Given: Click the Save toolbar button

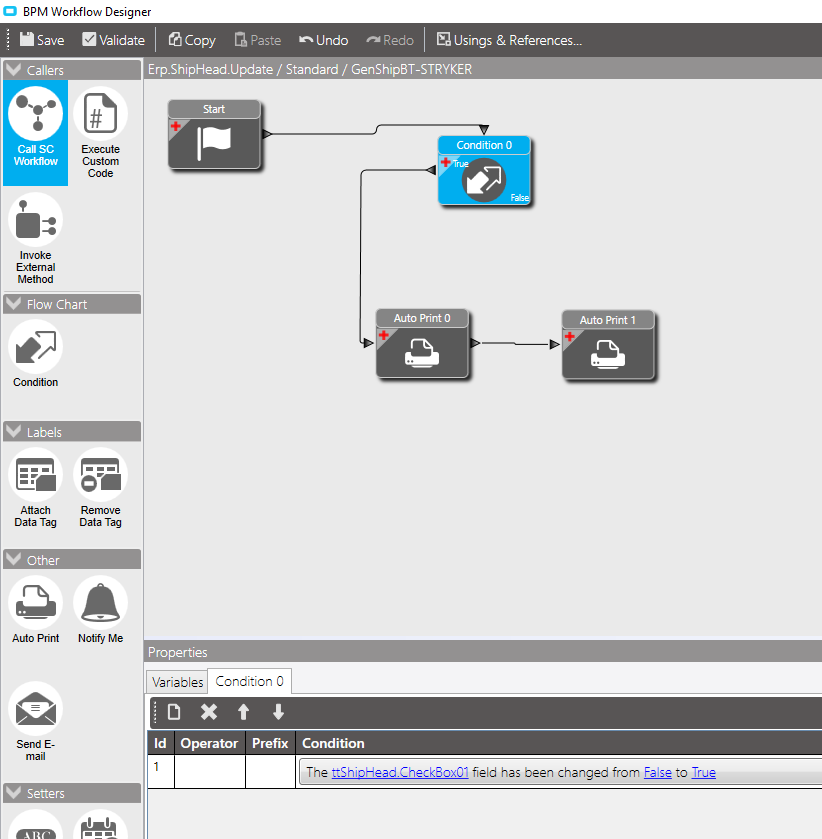Looking at the screenshot, I should 42,40.
